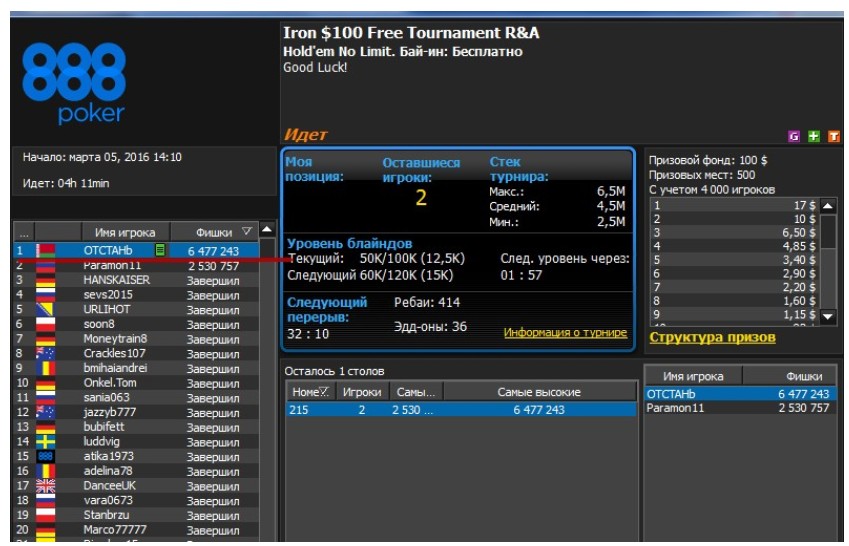Select ОТСТАНЬ row in left player list
The height and width of the screenshot is (546, 849).
coord(136,250)
